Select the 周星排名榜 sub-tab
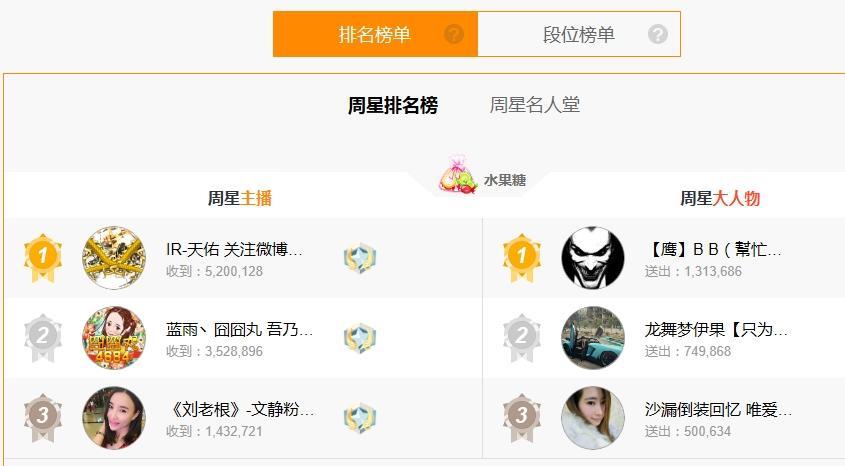Viewport: 845px width, 466px height. click(x=393, y=105)
